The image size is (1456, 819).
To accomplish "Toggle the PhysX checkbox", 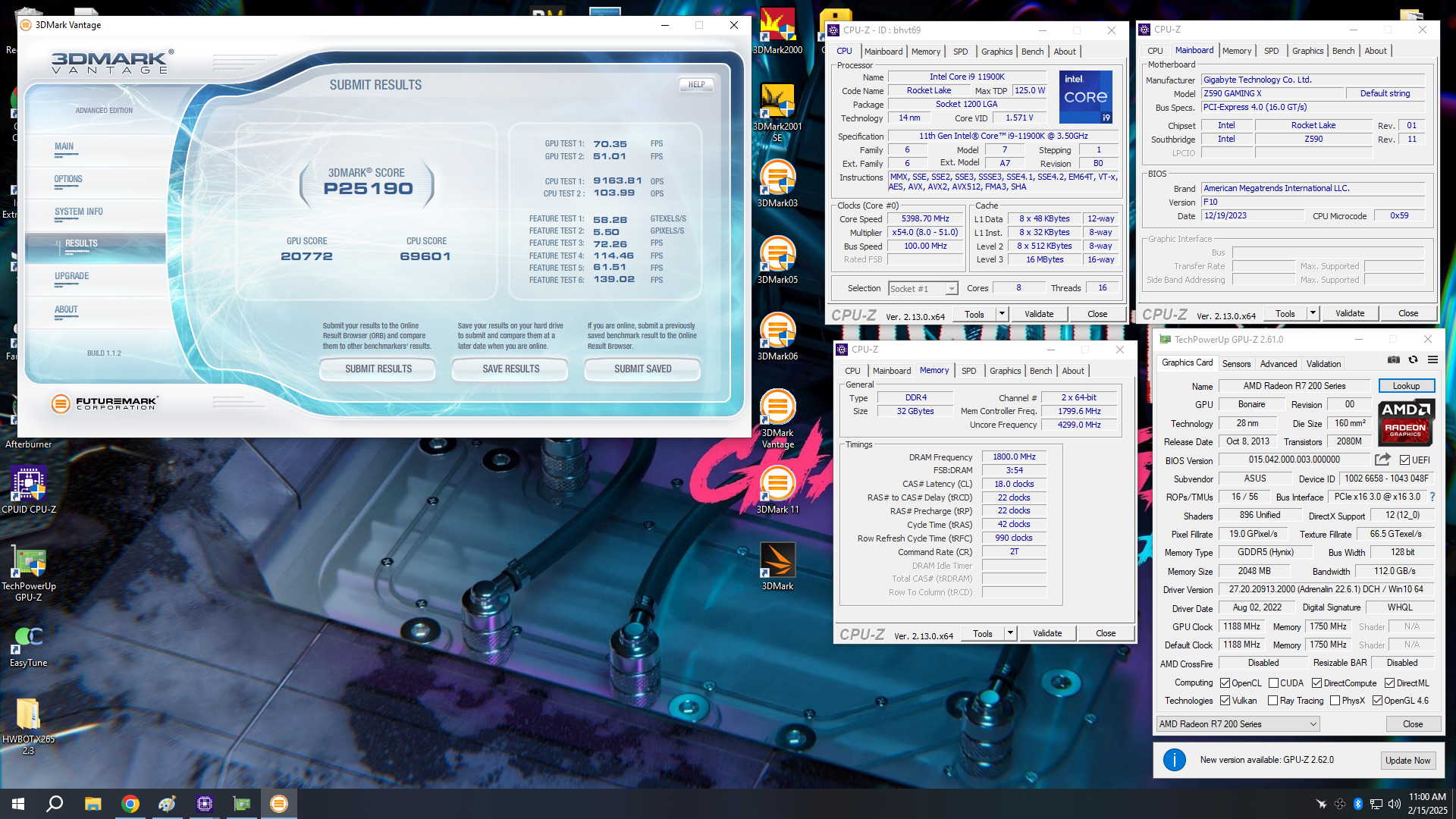I will (1335, 701).
